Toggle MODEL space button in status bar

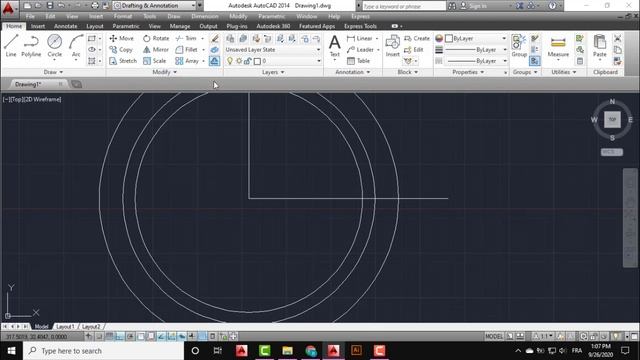tap(494, 336)
